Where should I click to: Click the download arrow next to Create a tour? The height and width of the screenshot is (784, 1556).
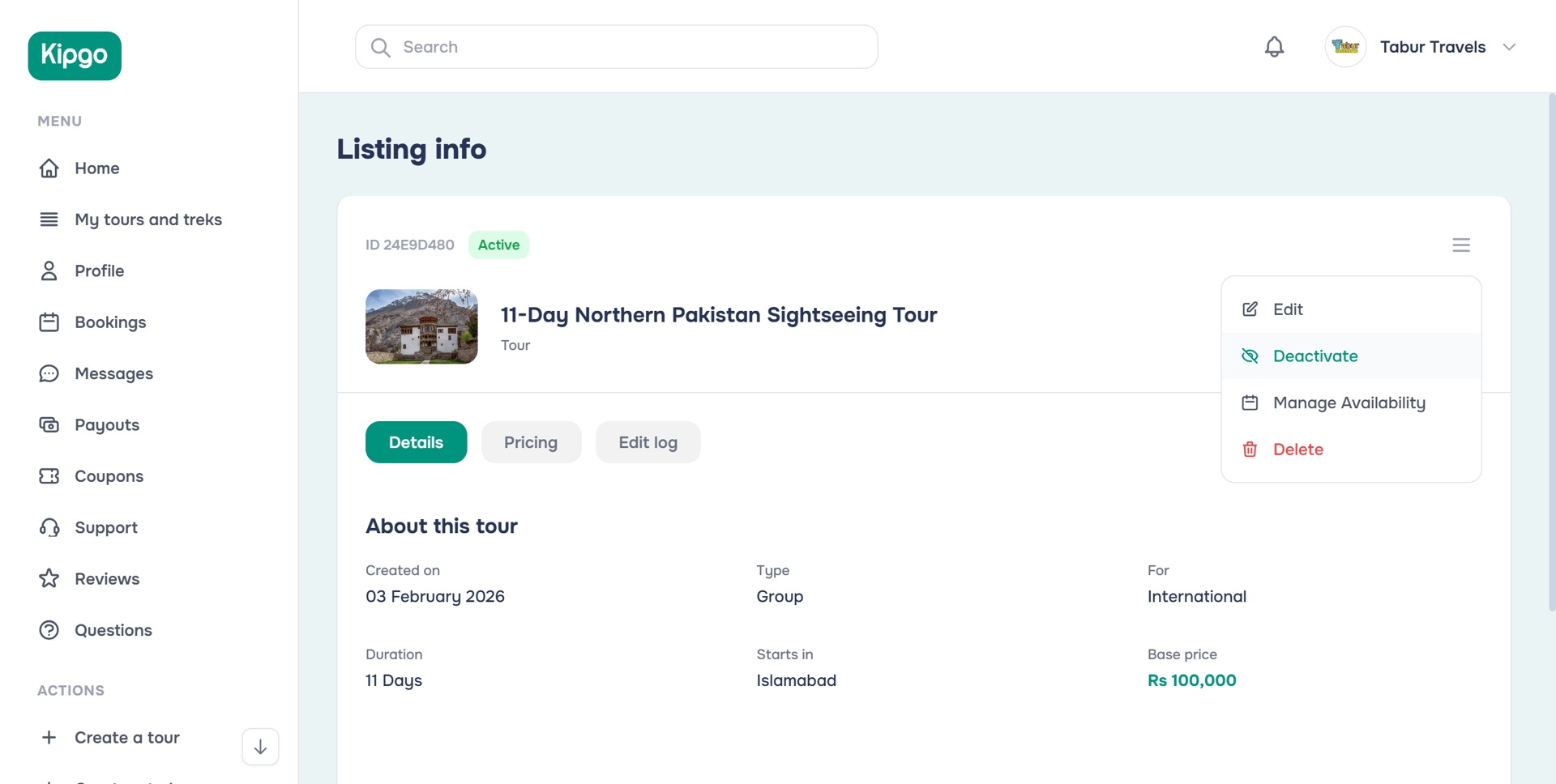(x=259, y=746)
